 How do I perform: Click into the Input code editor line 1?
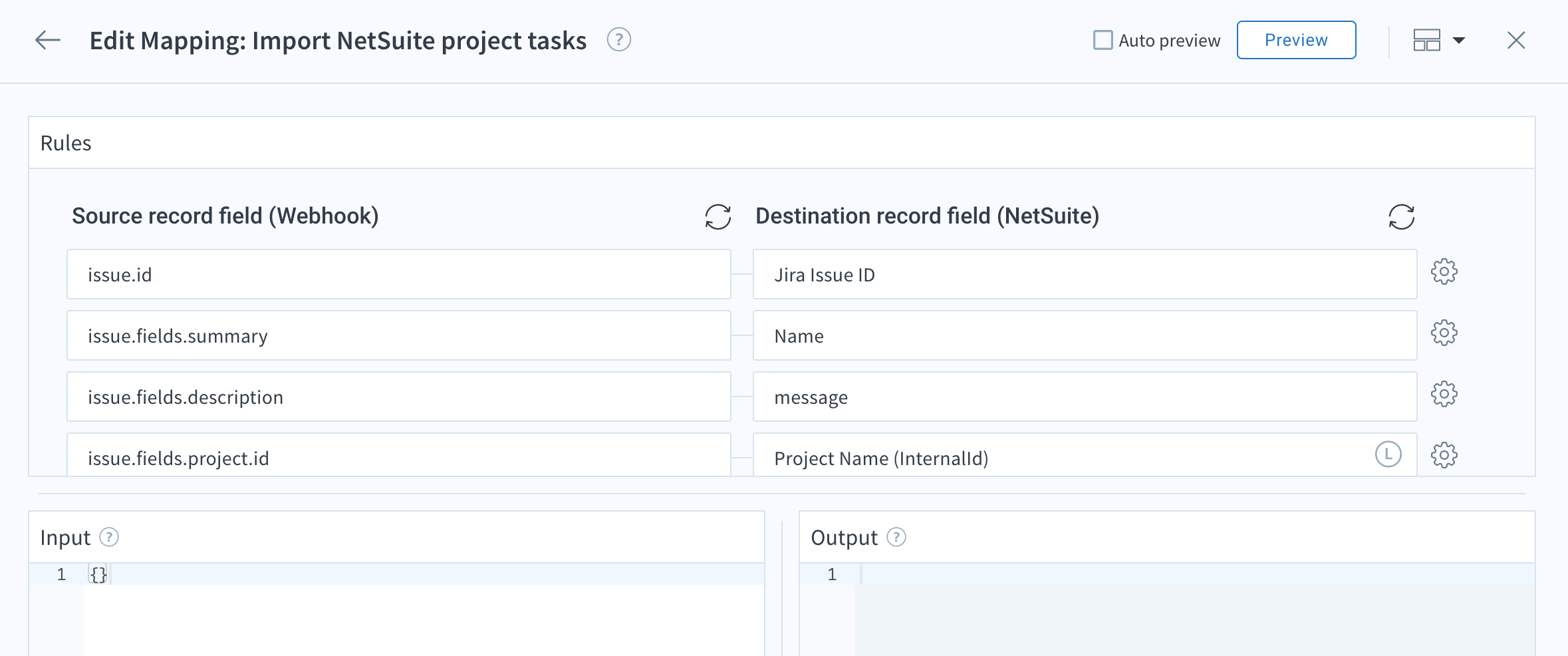pyautogui.click(x=426, y=574)
